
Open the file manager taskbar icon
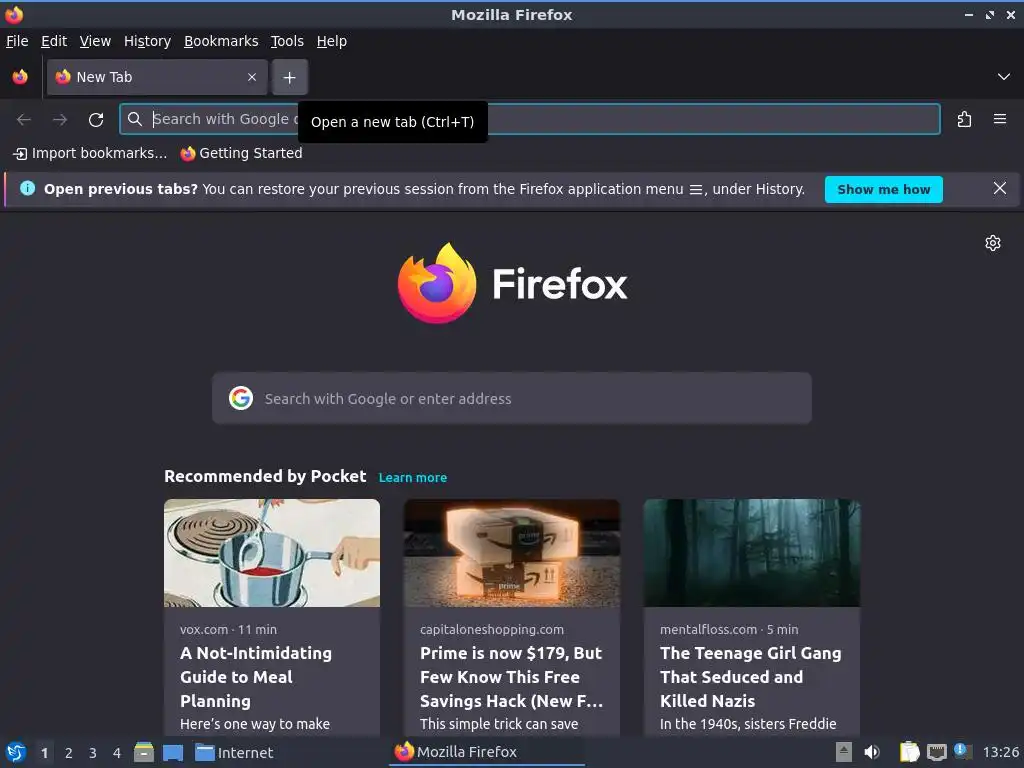144,752
